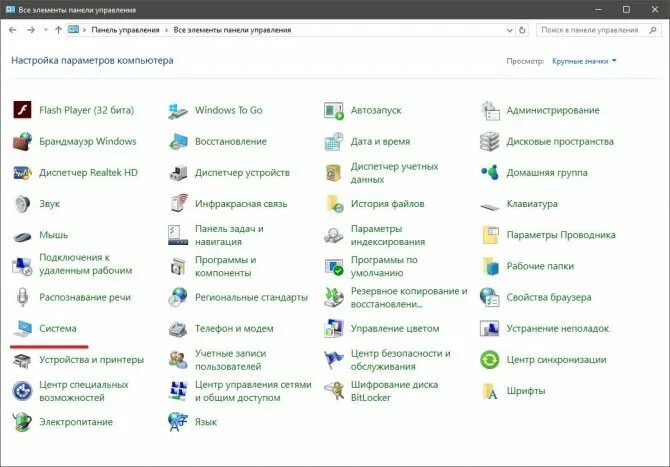Image resolution: width=670 pixels, height=467 pixels.
Task: Open the Рабочие папки link
Action: click(x=540, y=266)
